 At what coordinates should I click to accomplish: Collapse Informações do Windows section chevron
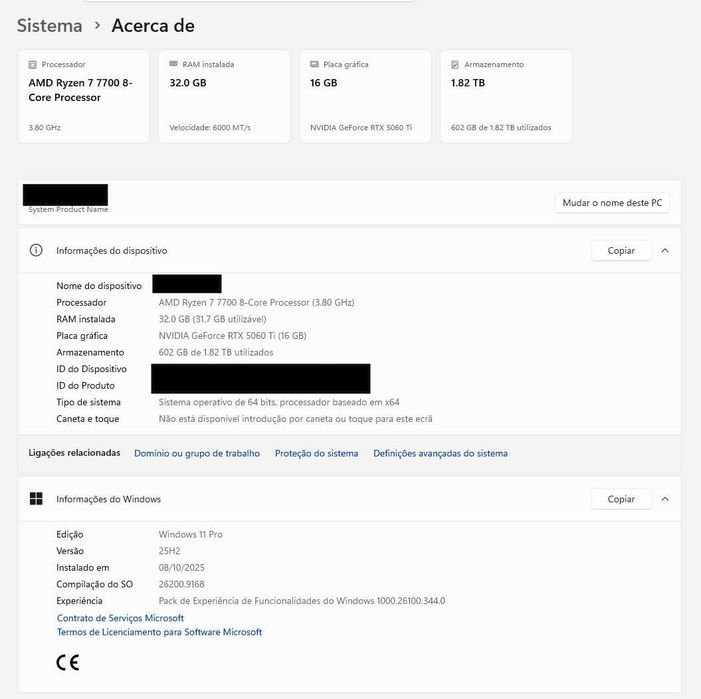click(665, 499)
